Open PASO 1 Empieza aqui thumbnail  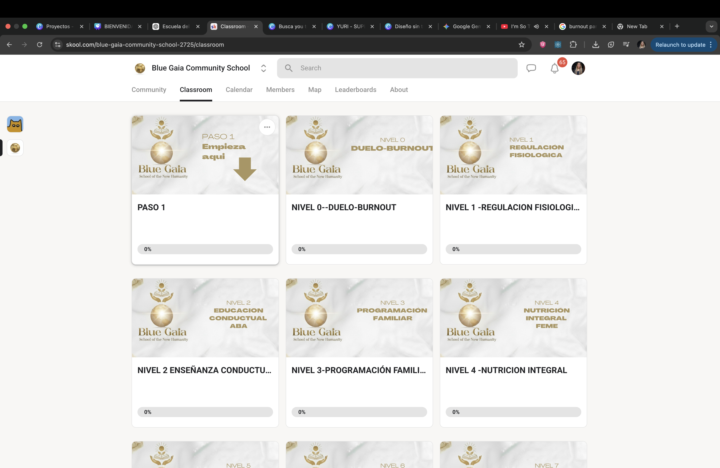205,155
